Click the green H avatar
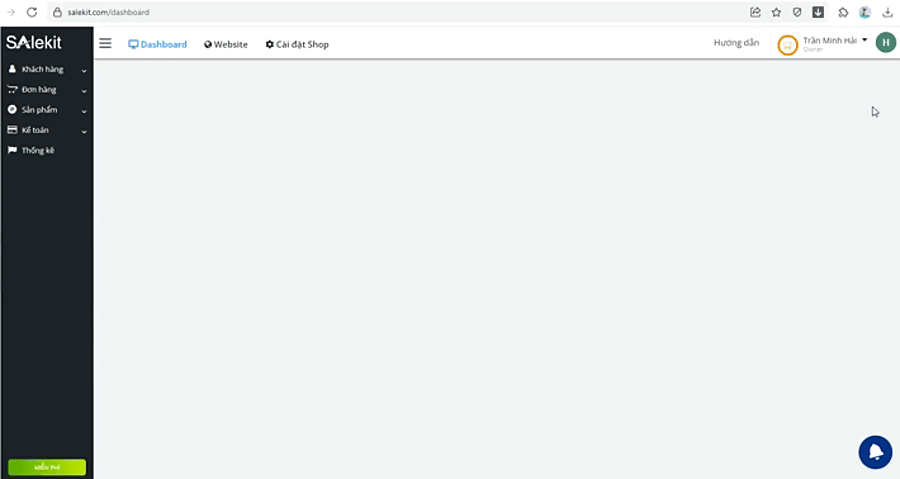 886,42
